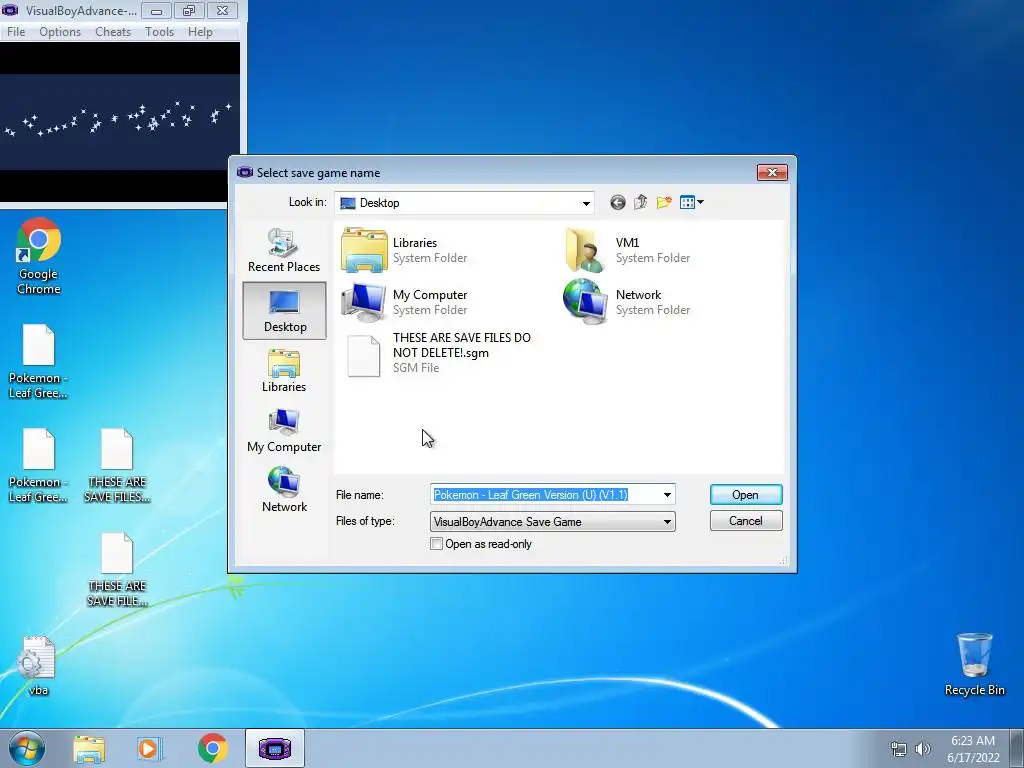Close the Select save game name dialog
The image size is (1024, 768).
coord(772,172)
